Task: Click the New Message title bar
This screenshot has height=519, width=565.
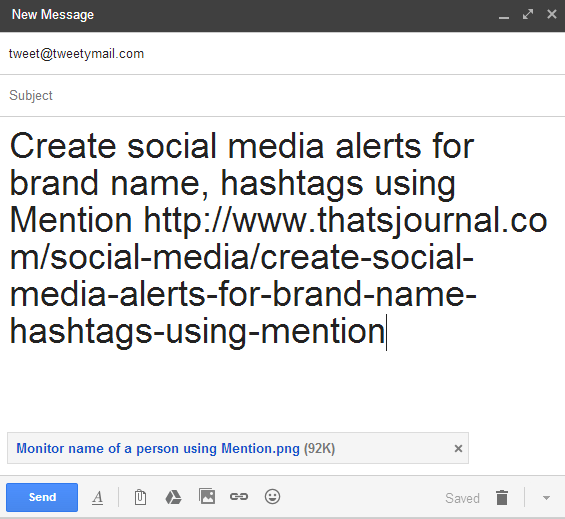Action: point(282,15)
